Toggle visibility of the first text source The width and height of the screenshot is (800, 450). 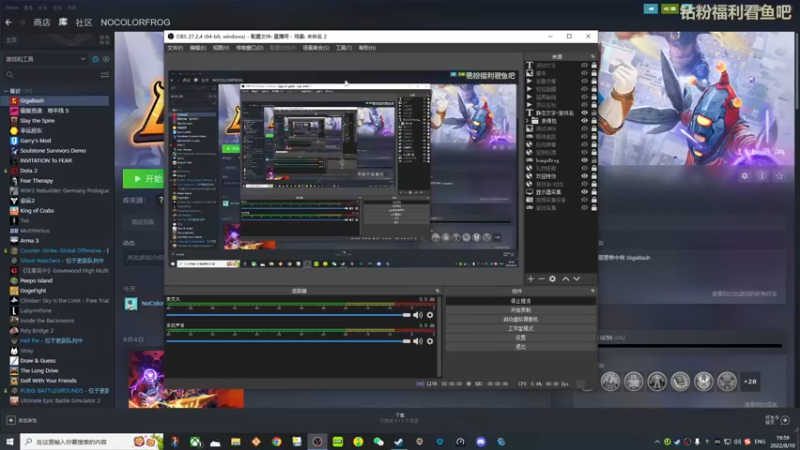point(585,65)
